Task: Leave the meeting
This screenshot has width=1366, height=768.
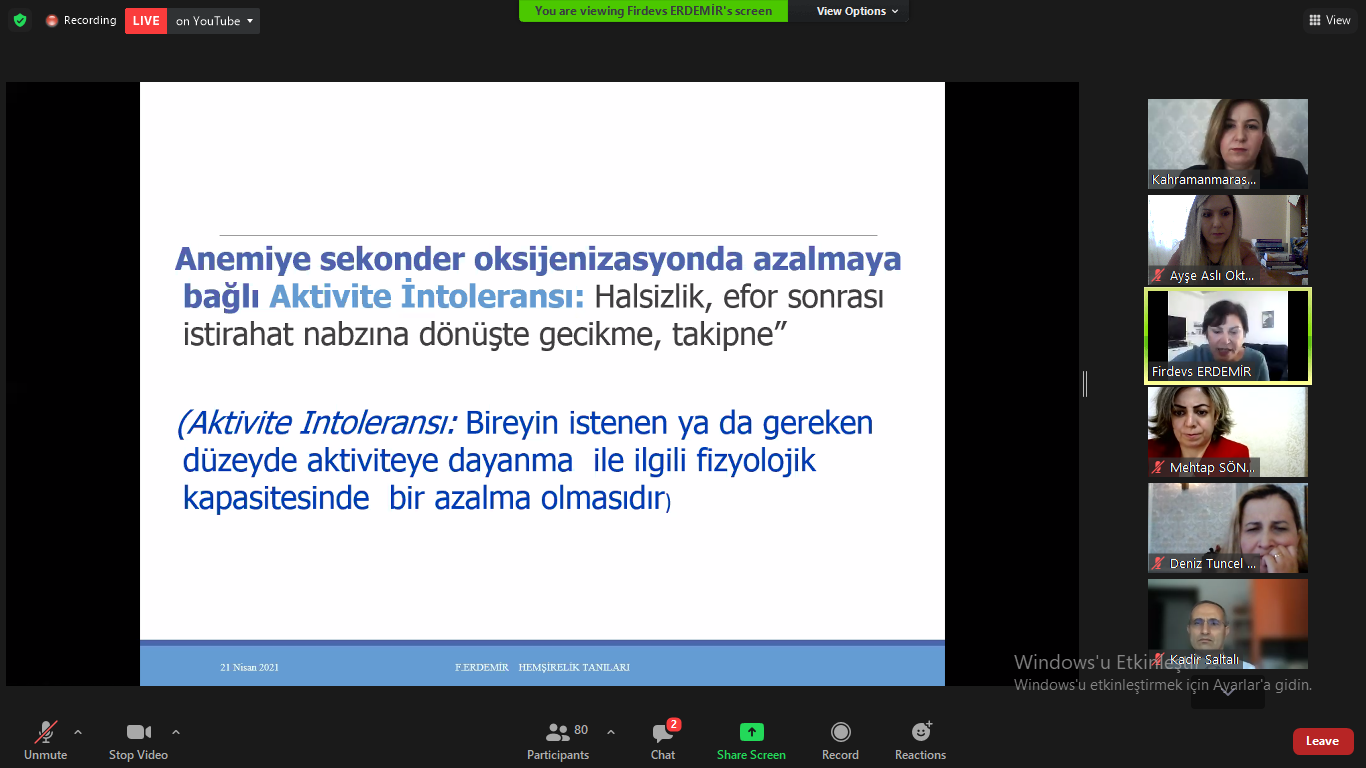Action: [1322, 741]
